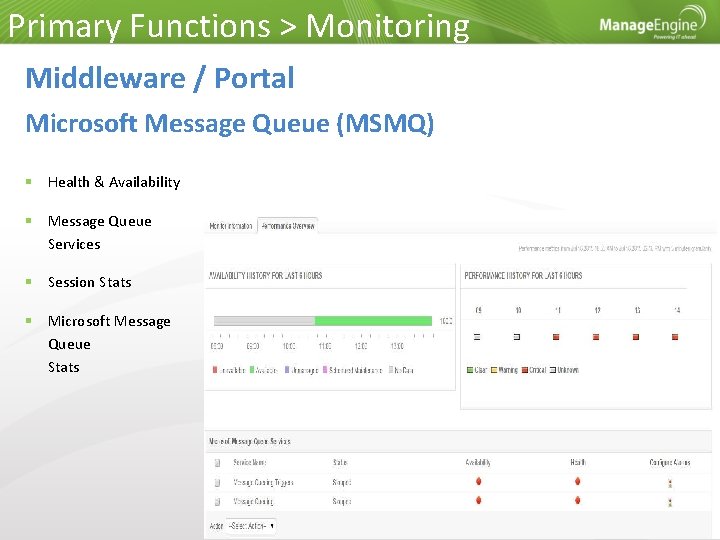Click the Health & Availability bullet
This screenshot has width=720, height=540.
click(x=114, y=182)
